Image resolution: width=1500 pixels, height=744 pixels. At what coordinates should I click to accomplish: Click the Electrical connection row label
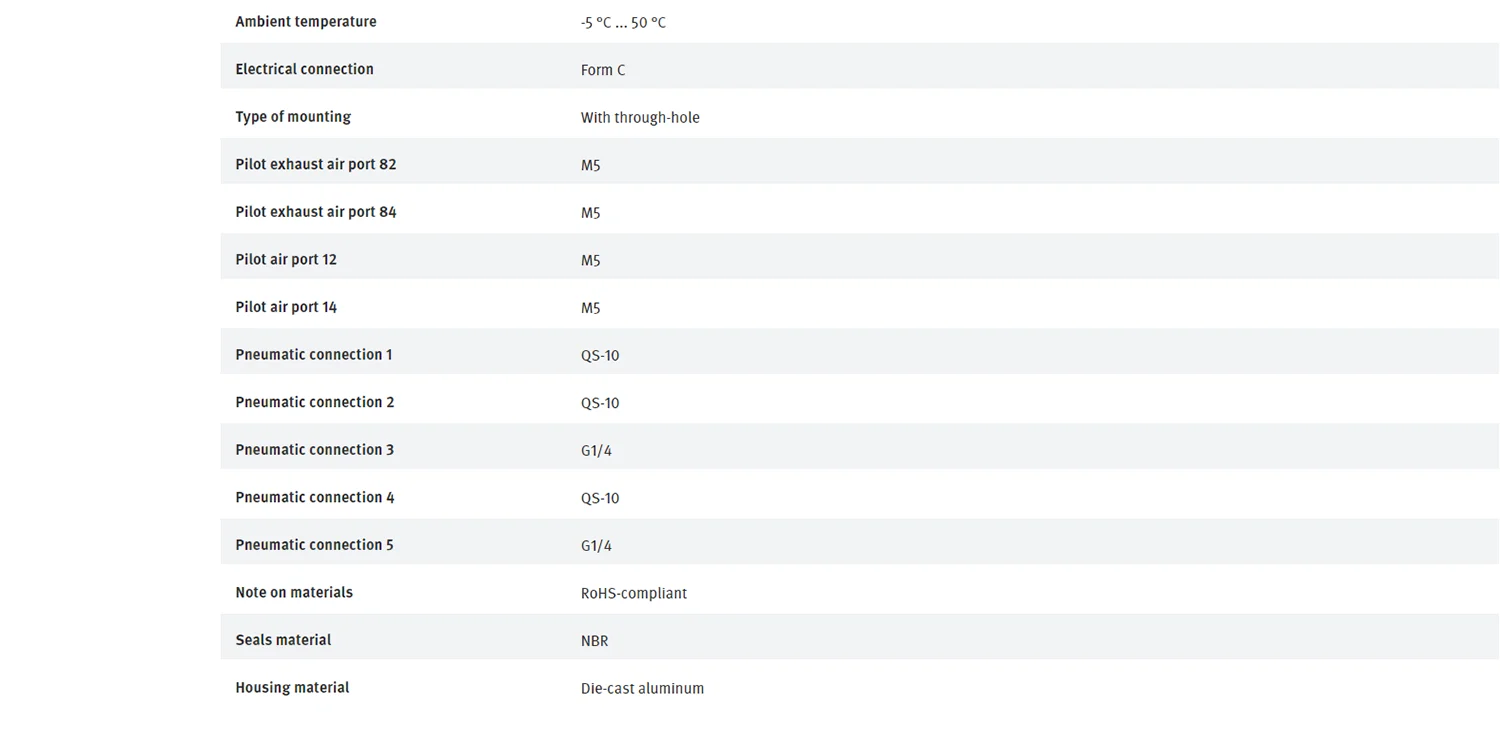point(304,69)
